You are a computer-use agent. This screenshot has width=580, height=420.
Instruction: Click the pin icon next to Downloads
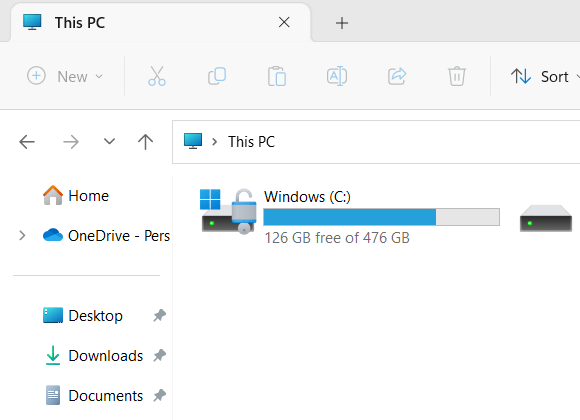(x=159, y=356)
